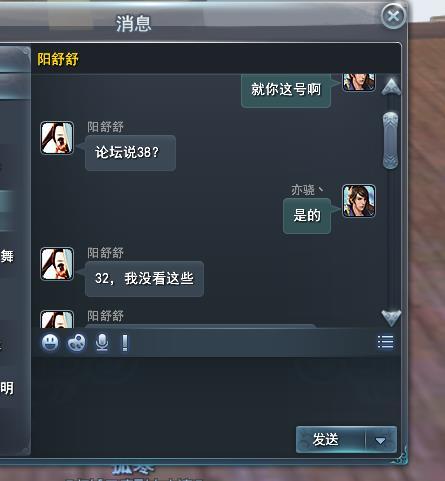Expand the dropdown arrow beside 发送
This screenshot has width=445, height=481.
380,440
